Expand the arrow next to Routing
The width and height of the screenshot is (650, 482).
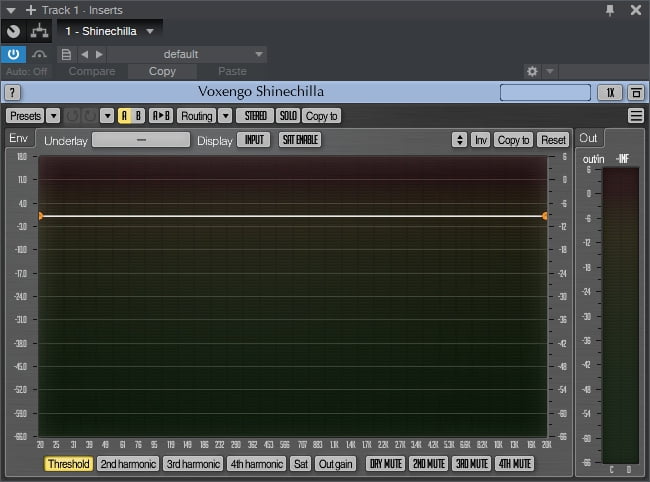(x=225, y=116)
